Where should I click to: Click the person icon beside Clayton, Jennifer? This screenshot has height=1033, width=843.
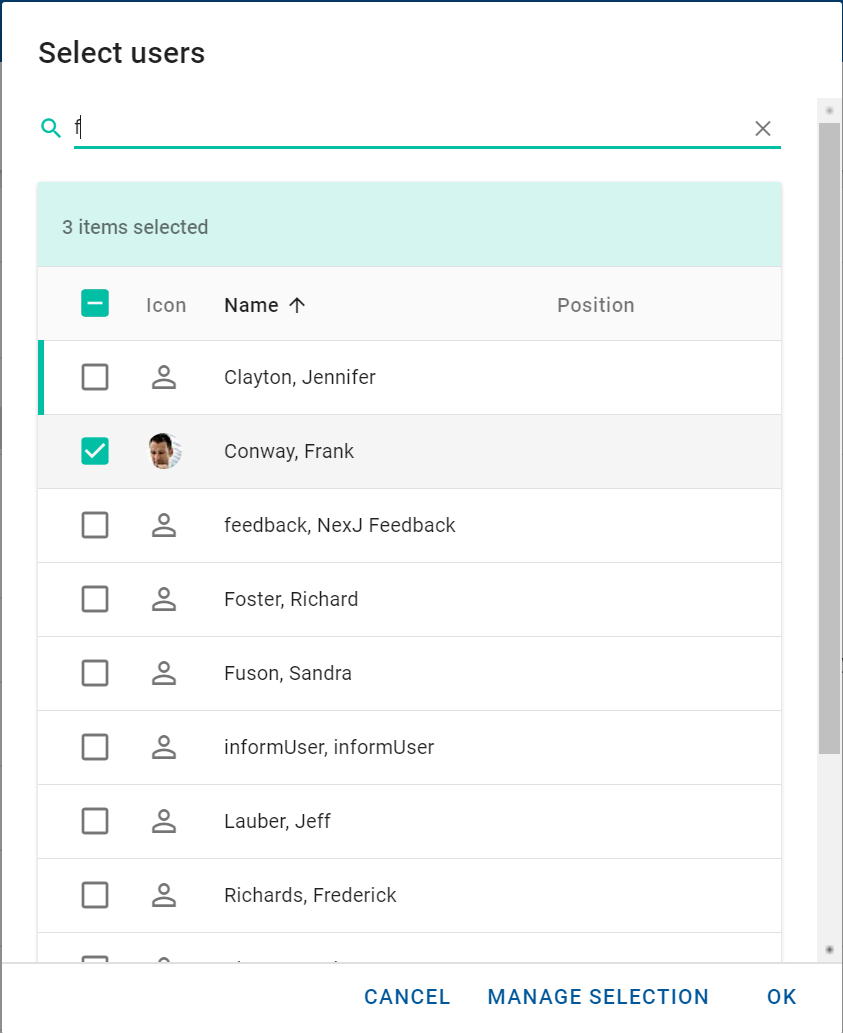pyautogui.click(x=164, y=377)
